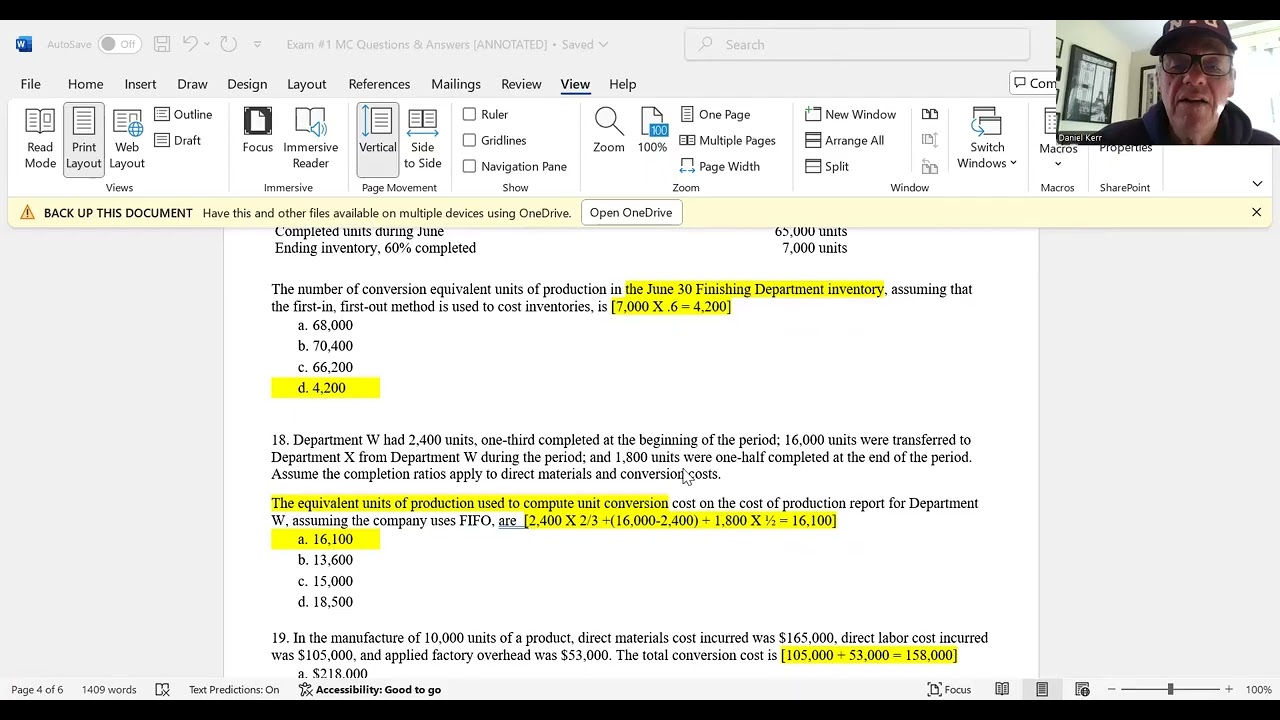Open a New Window
Screen dimensions: 1280x720
tap(851, 114)
